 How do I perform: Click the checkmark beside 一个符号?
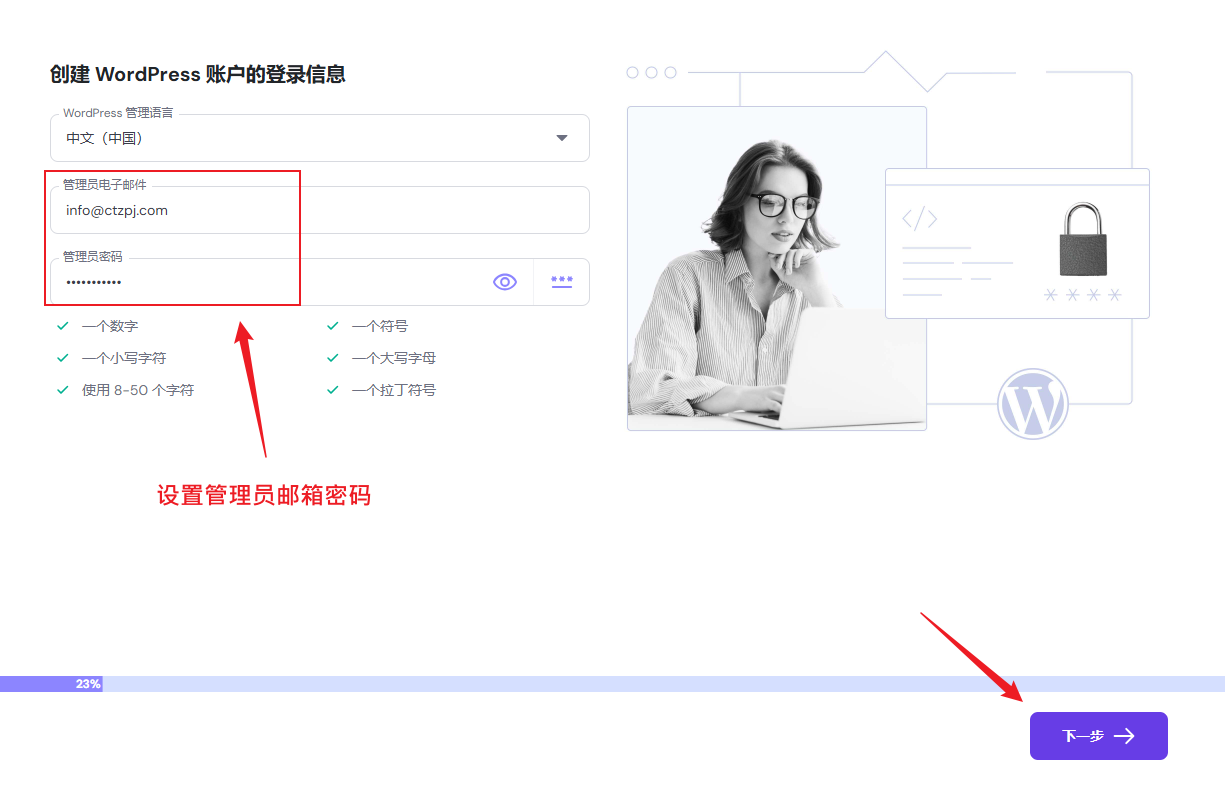click(333, 326)
